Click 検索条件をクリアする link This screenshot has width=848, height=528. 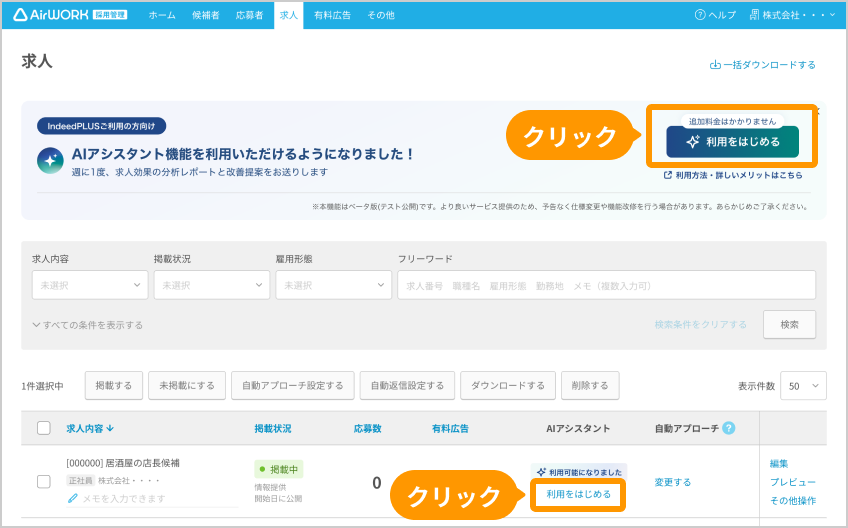[x=700, y=325]
